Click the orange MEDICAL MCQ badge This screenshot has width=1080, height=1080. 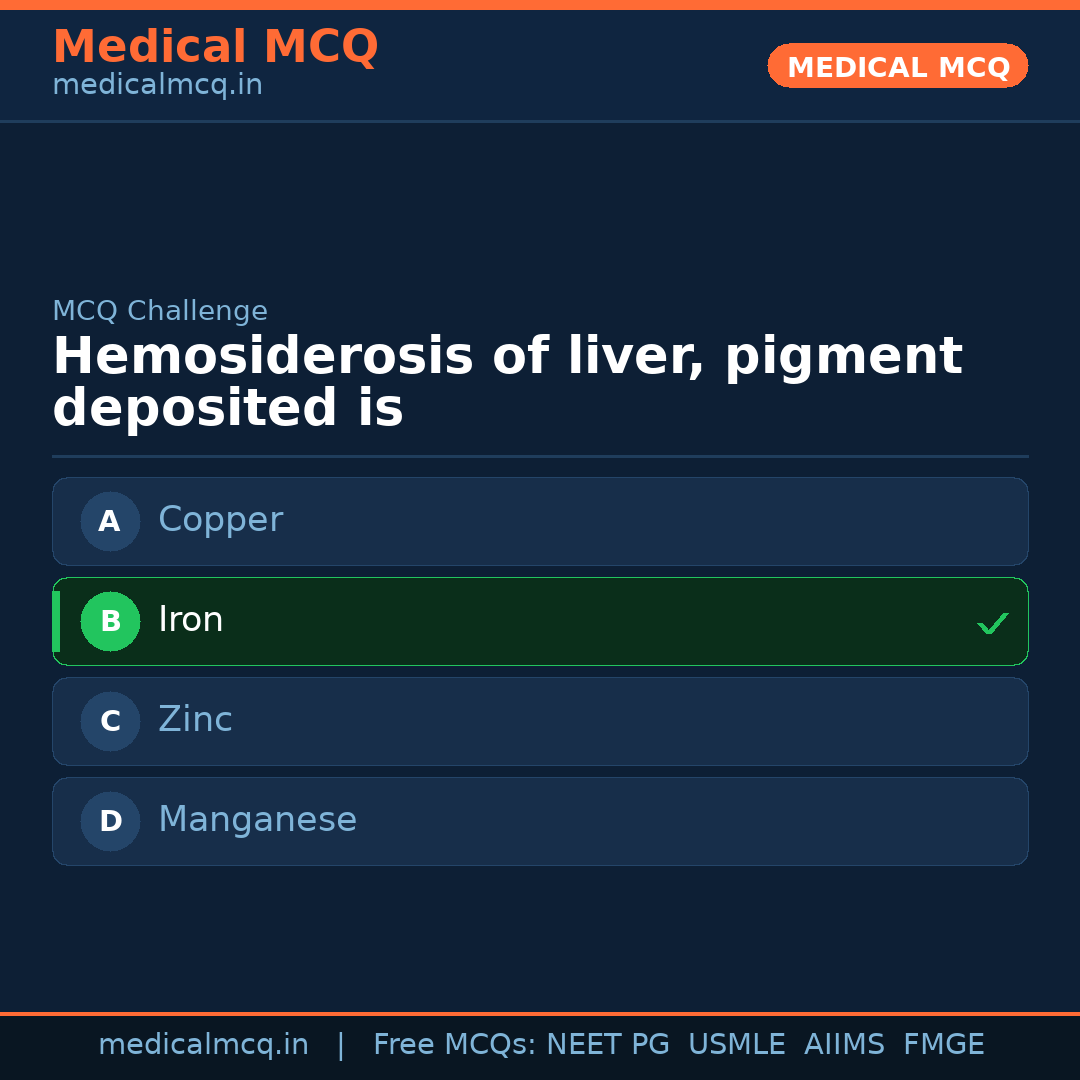pyautogui.click(x=897, y=67)
